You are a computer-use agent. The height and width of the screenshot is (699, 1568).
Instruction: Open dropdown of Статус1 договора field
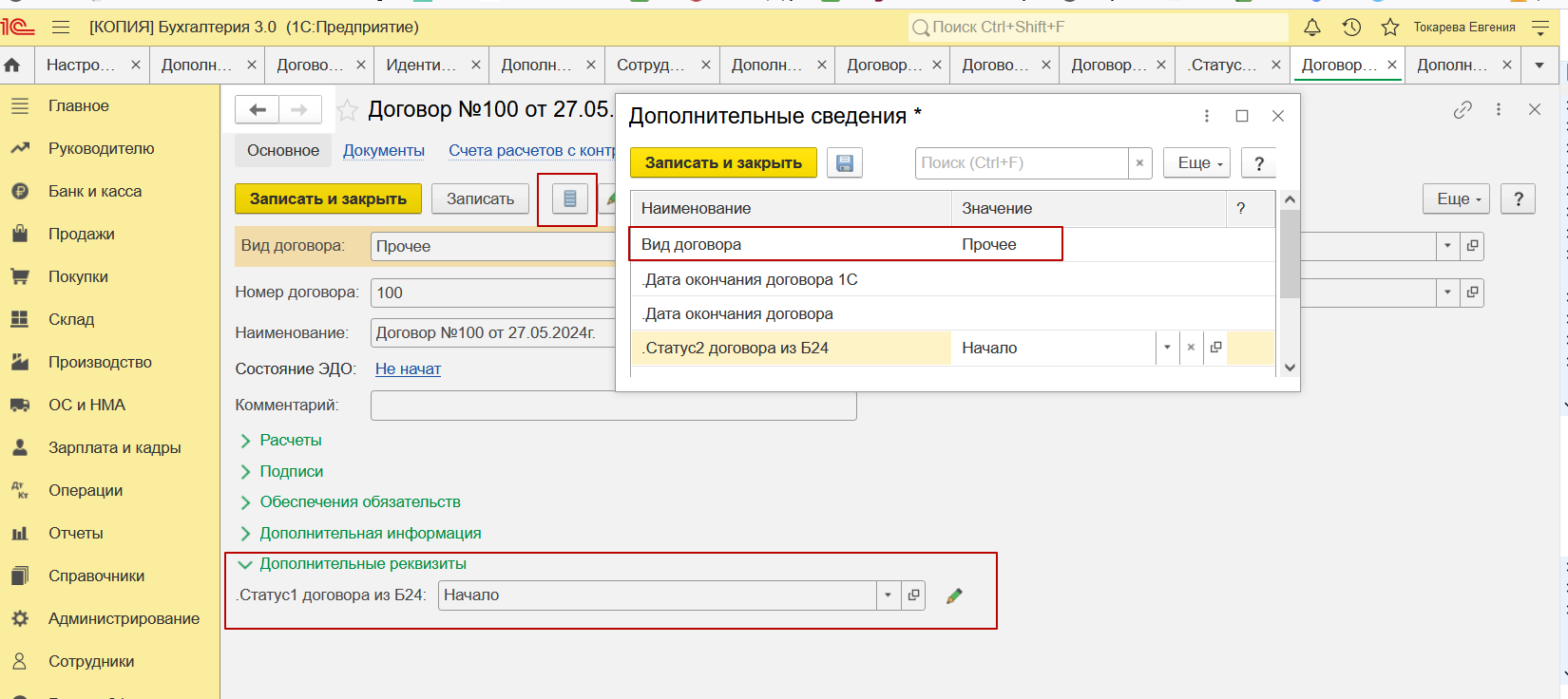click(888, 595)
